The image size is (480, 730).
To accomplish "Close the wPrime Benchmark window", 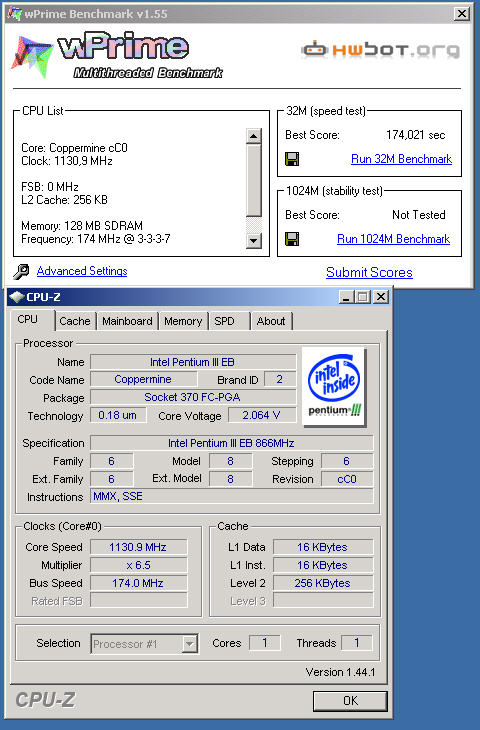I will 461,14.
